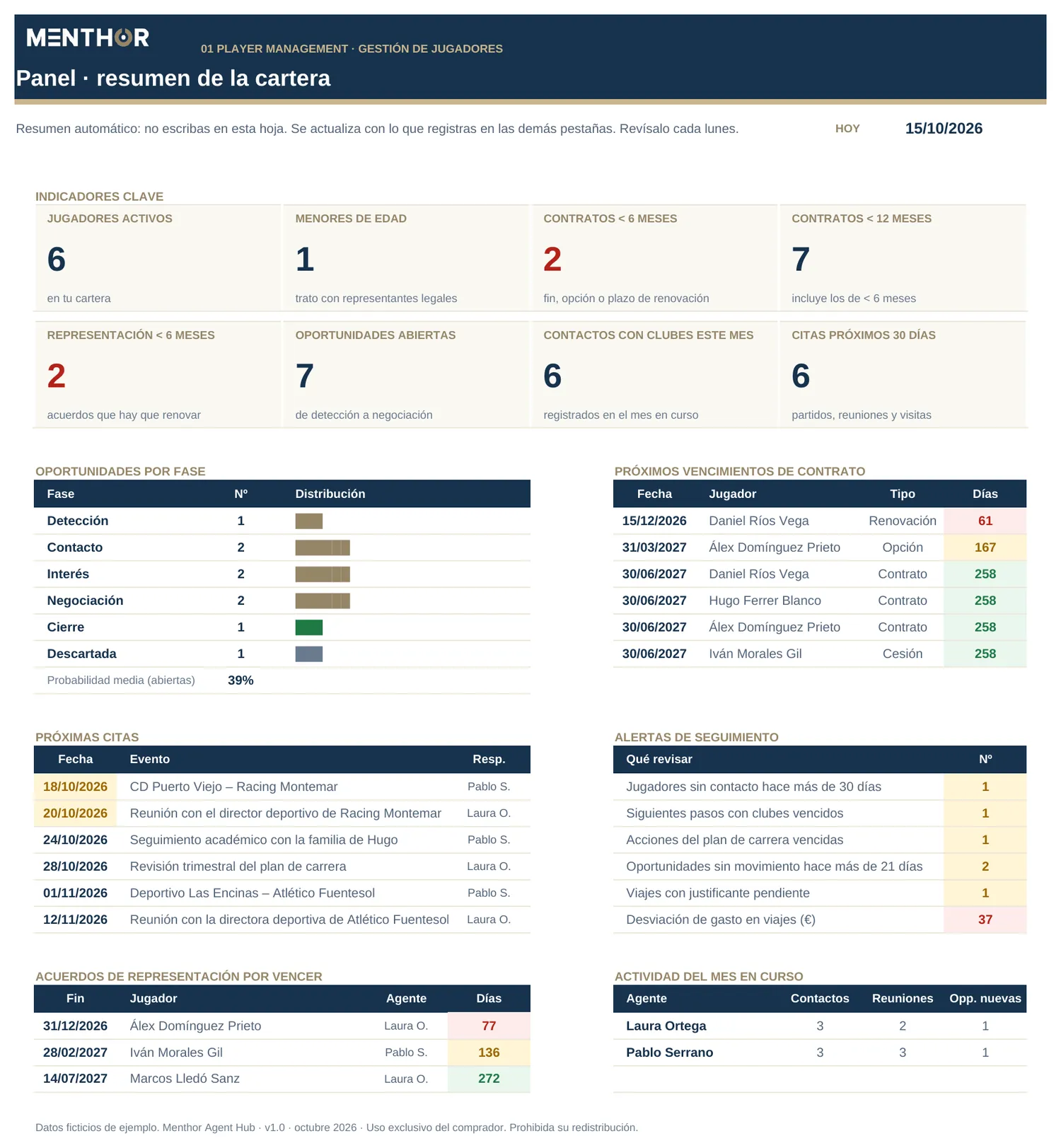Click the Jugadores Activos indicator value 6

point(57,260)
